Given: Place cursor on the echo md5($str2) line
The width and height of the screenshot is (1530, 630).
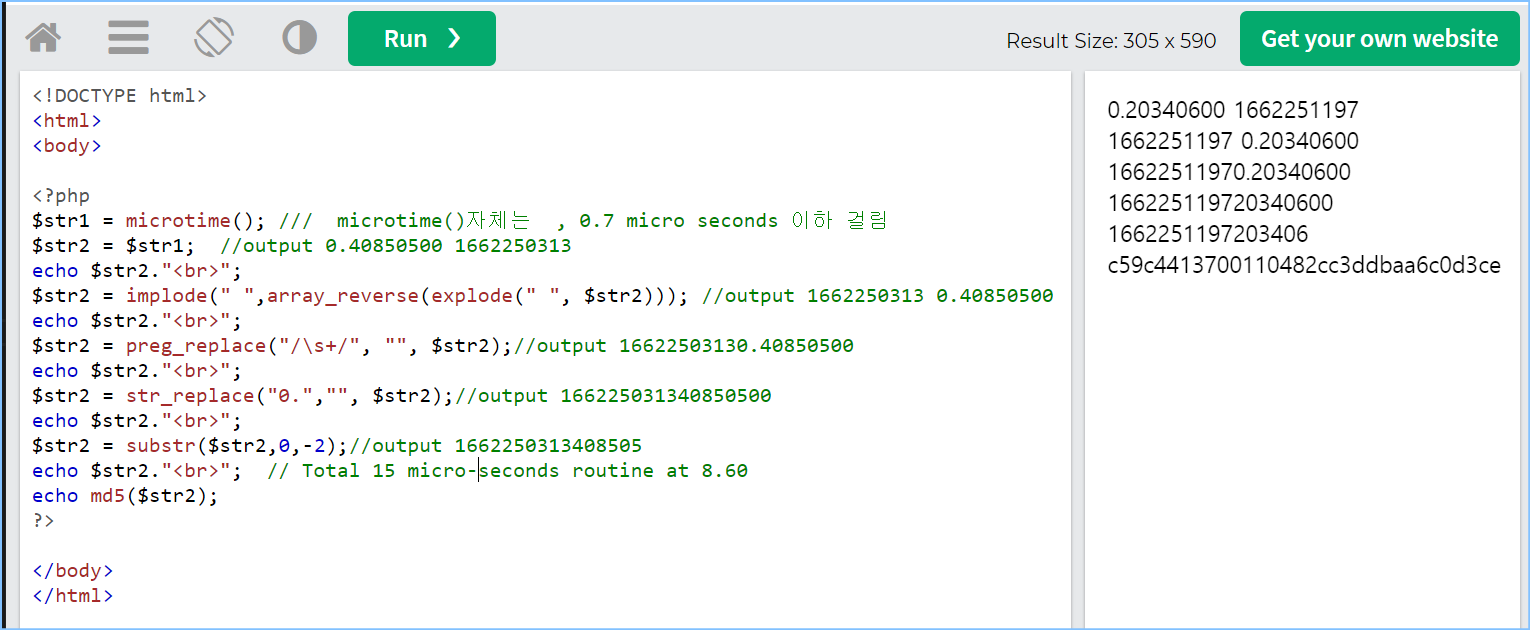Looking at the screenshot, I should [x=125, y=496].
